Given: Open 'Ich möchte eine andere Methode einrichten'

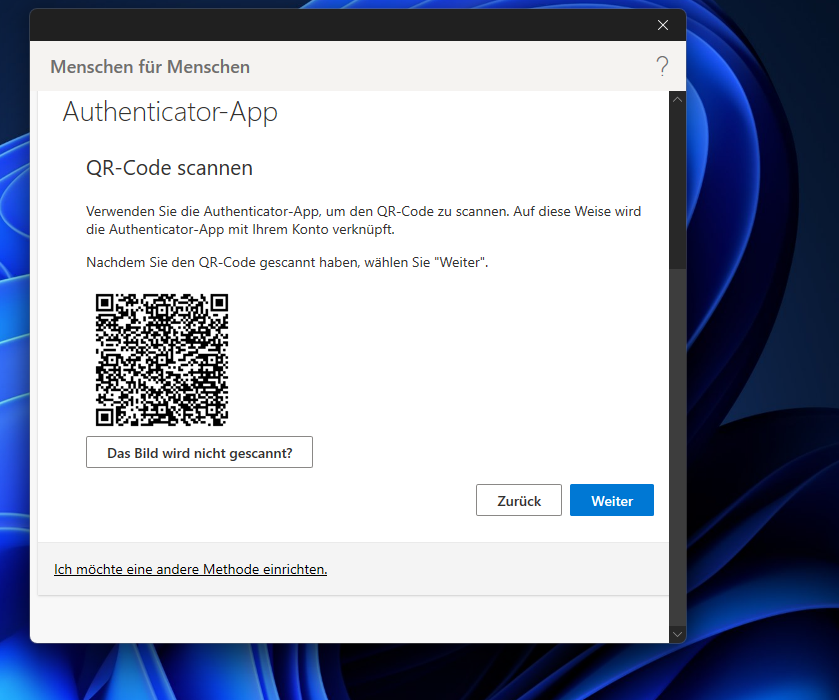Looking at the screenshot, I should tap(190, 569).
